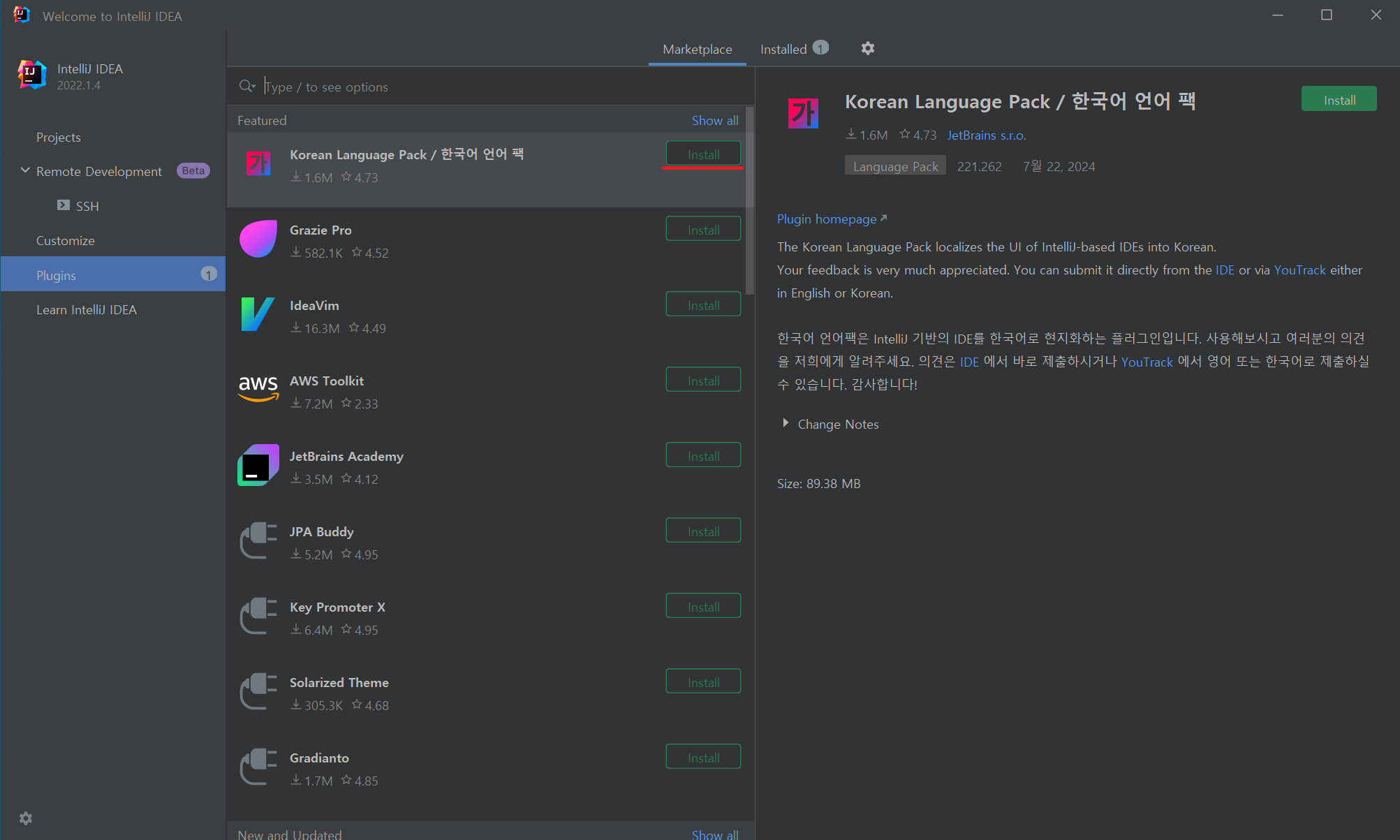Viewport: 1400px width, 840px height.
Task: Collapse the Remote Development tree node
Action: pos(25,170)
